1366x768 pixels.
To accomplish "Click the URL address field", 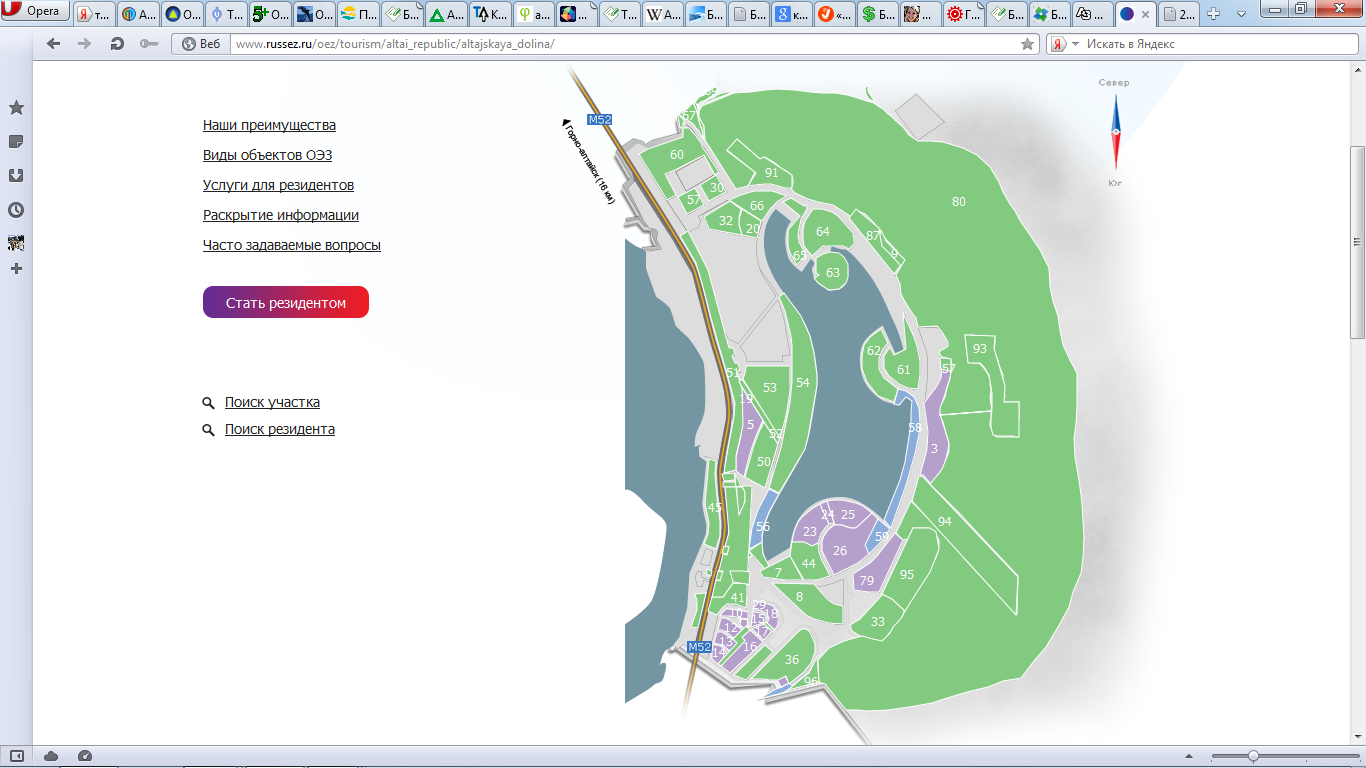I will tap(625, 44).
